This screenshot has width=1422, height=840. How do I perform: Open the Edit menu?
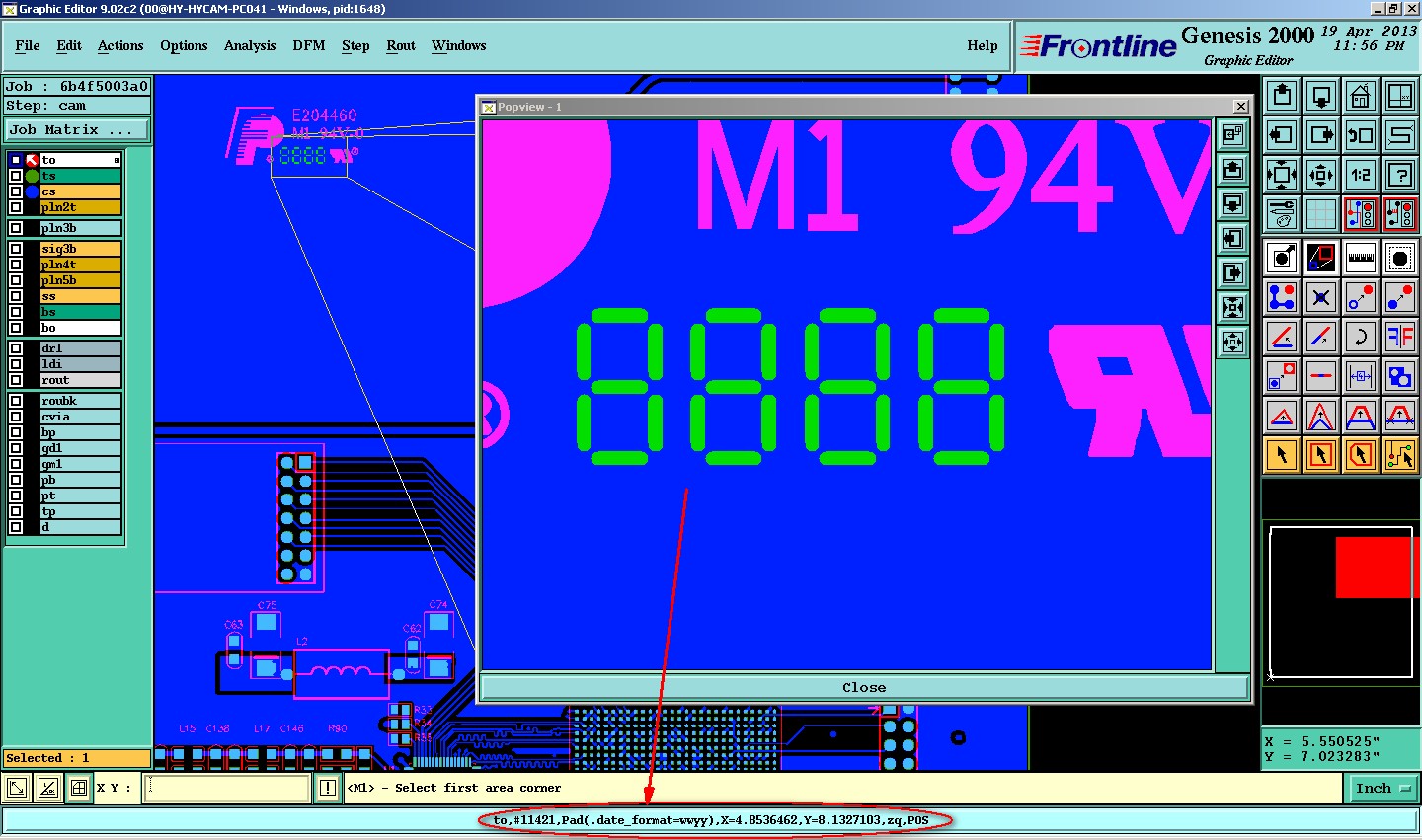(x=69, y=45)
